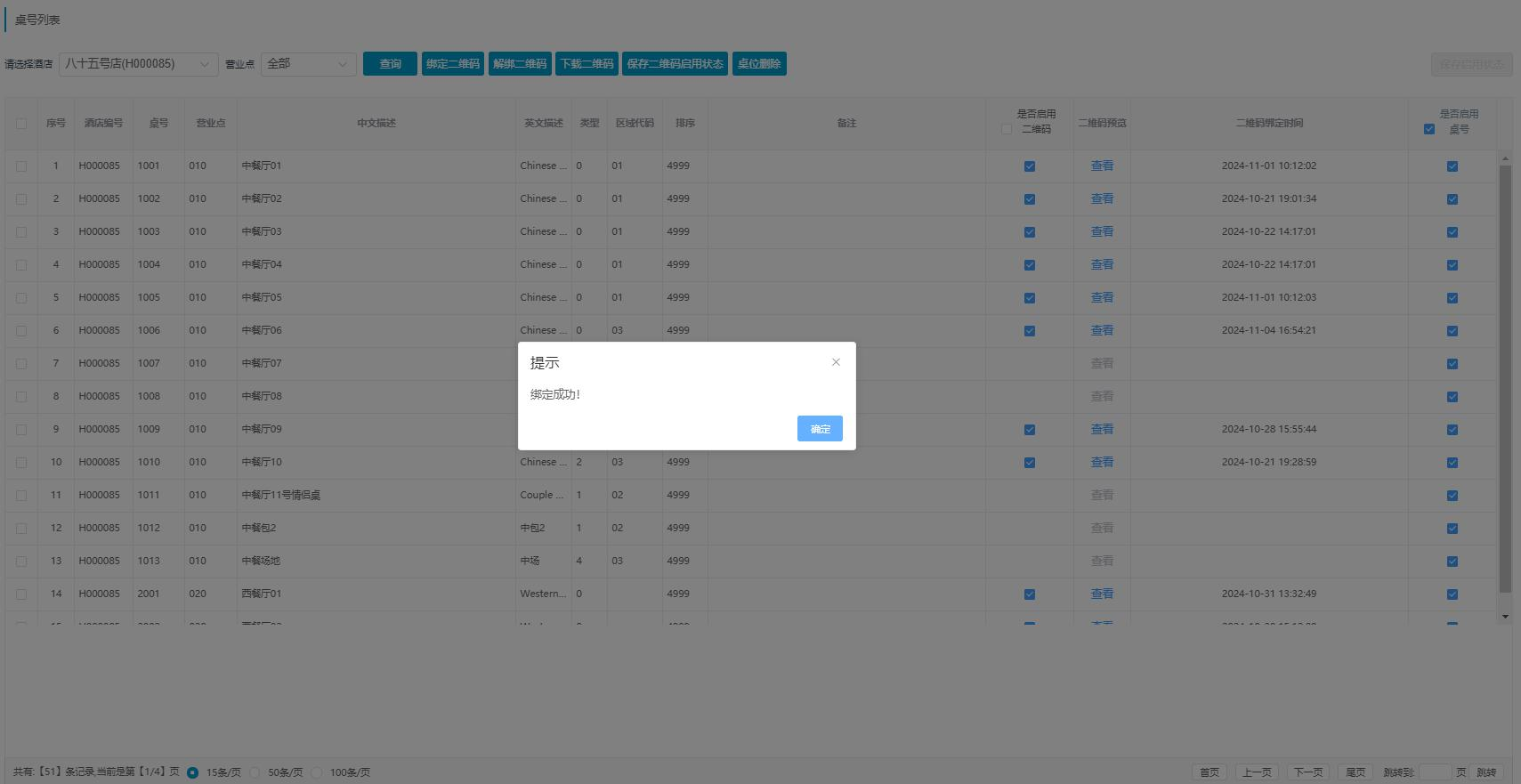Click the 查询 button
Screen dimensions: 1521x784
[390, 64]
